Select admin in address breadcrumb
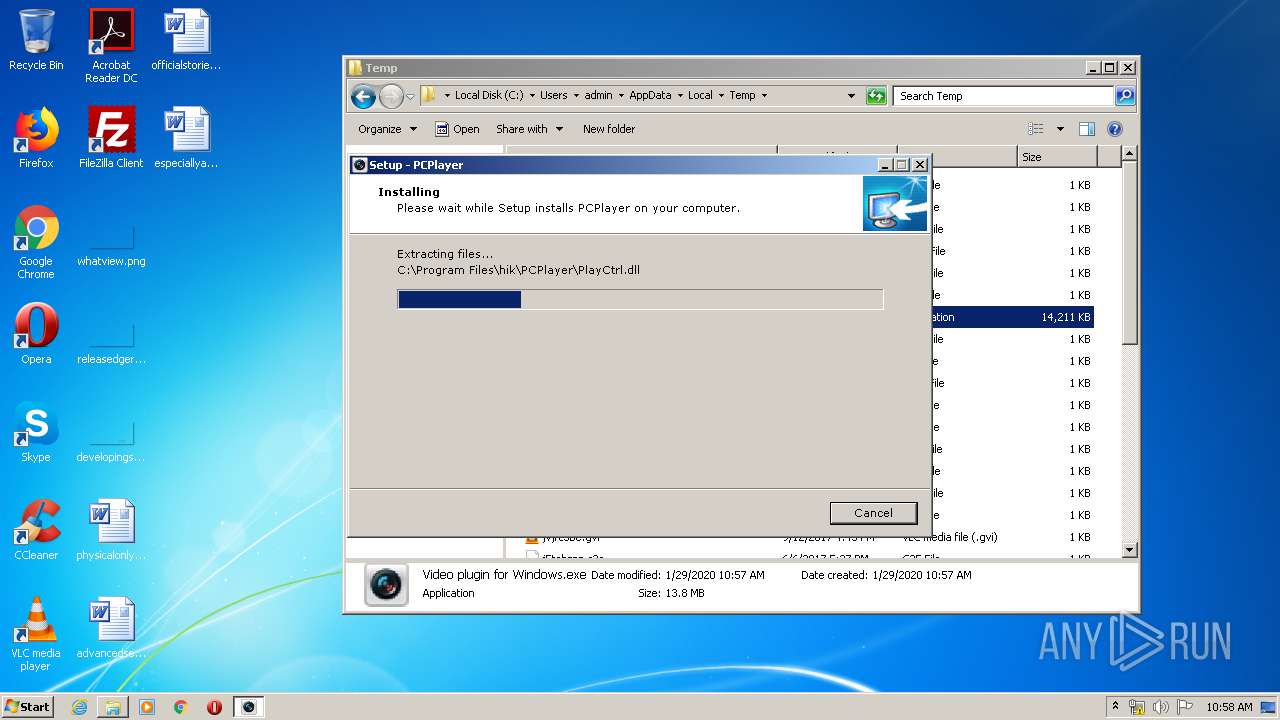The width and height of the screenshot is (1280, 720). (598, 96)
